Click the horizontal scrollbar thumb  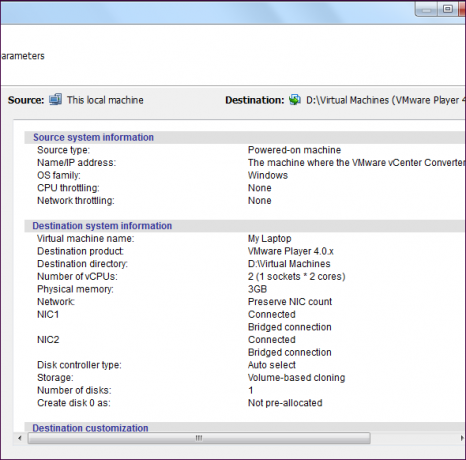(x=199, y=438)
